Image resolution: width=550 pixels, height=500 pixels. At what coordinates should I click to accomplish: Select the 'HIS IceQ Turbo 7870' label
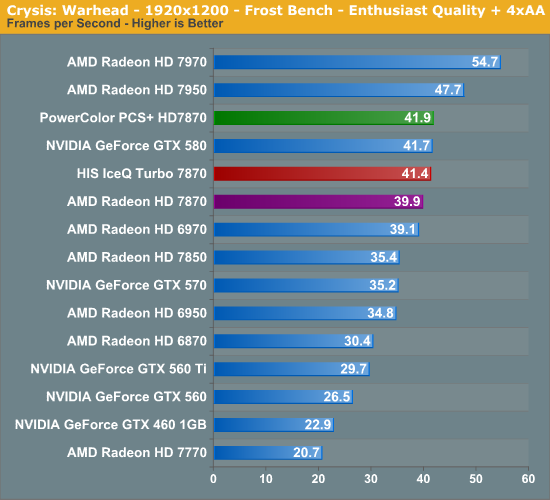point(142,174)
